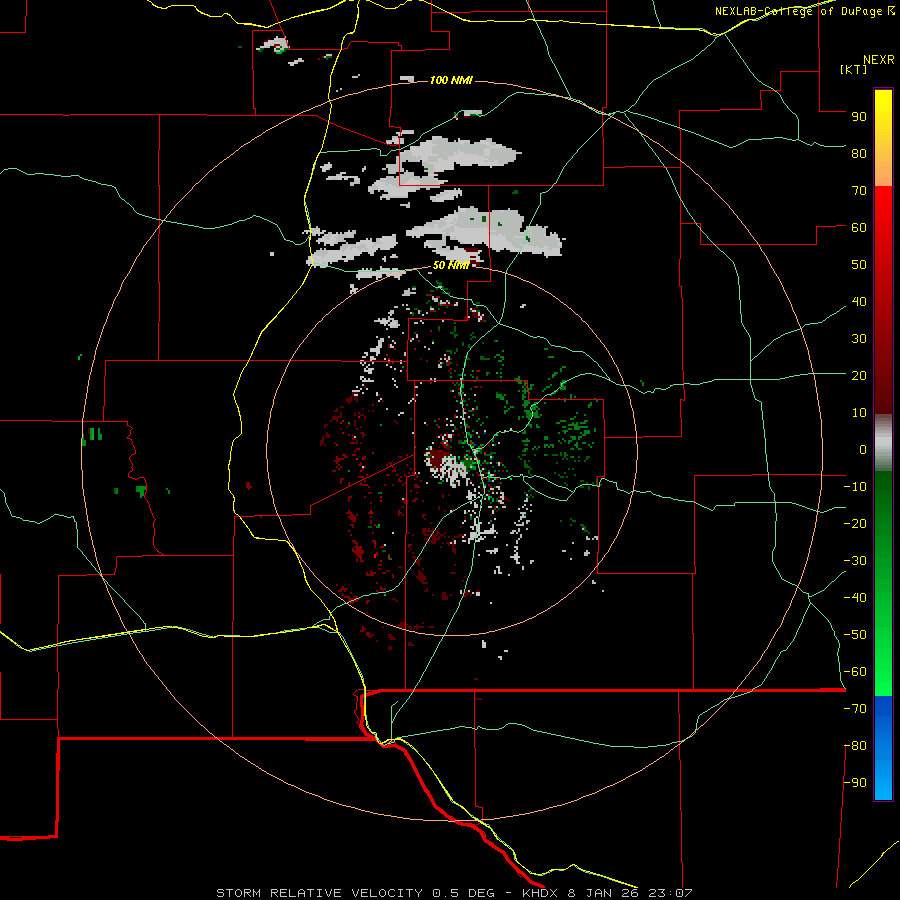Click the '0' tick label on the scale
This screenshot has width=900, height=900.
coord(863,449)
